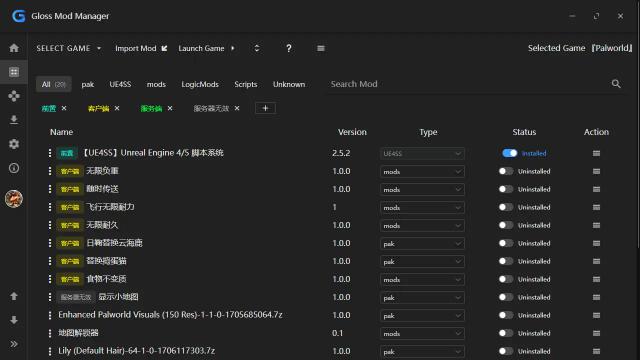
Task: Select the All filter tab
Action: click(53, 84)
